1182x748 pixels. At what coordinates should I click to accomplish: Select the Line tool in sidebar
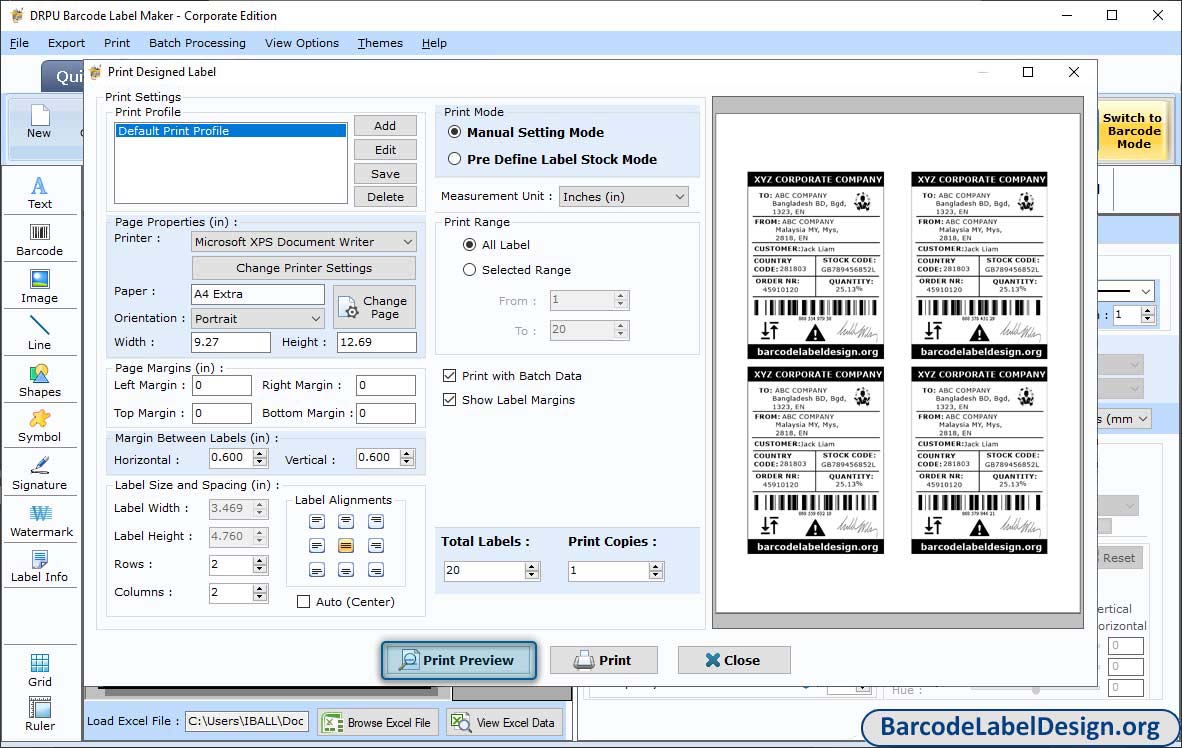[x=39, y=333]
